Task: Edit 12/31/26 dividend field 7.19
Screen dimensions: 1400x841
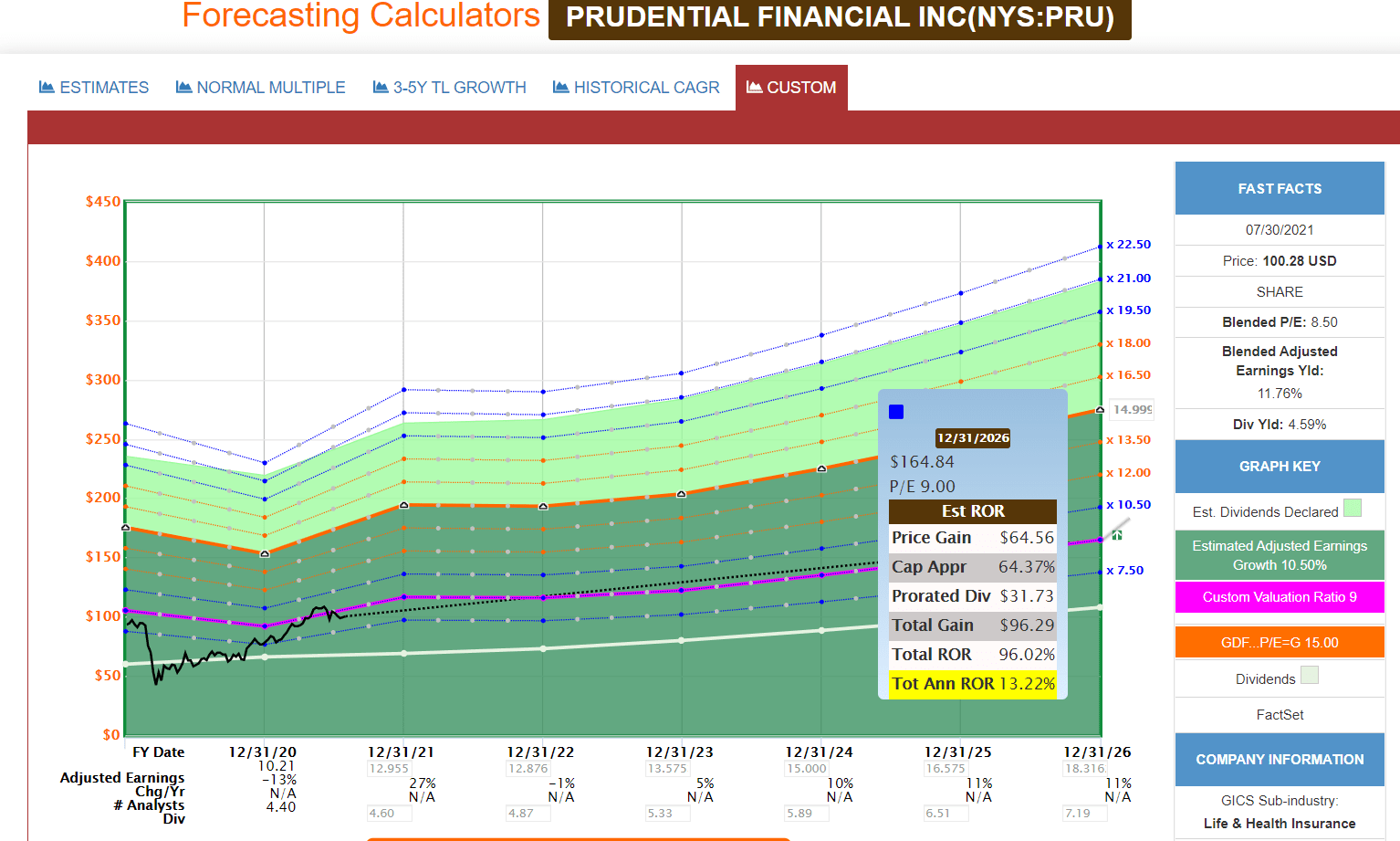Action: (x=1085, y=814)
